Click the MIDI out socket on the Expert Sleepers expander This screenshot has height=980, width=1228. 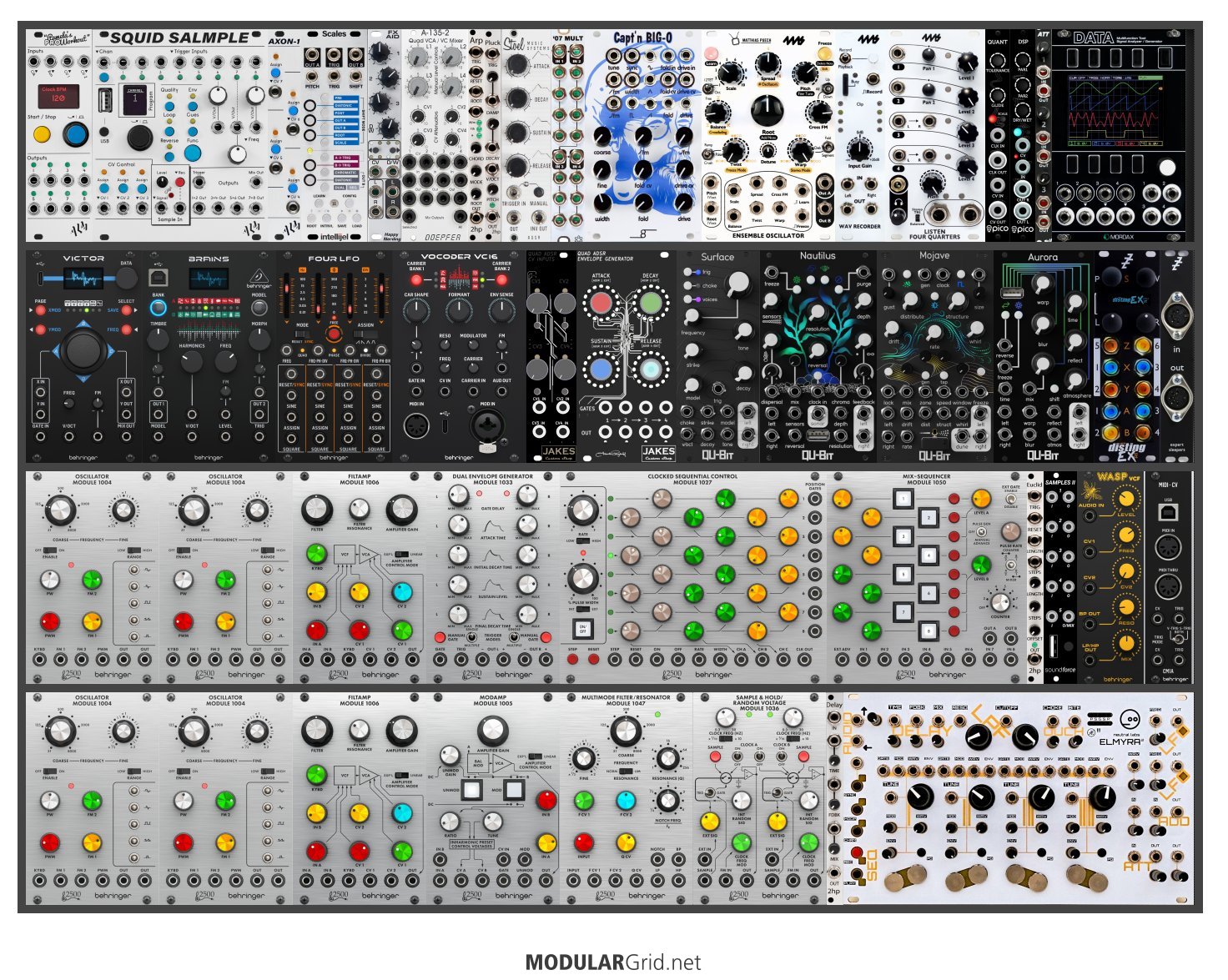click(x=1176, y=396)
